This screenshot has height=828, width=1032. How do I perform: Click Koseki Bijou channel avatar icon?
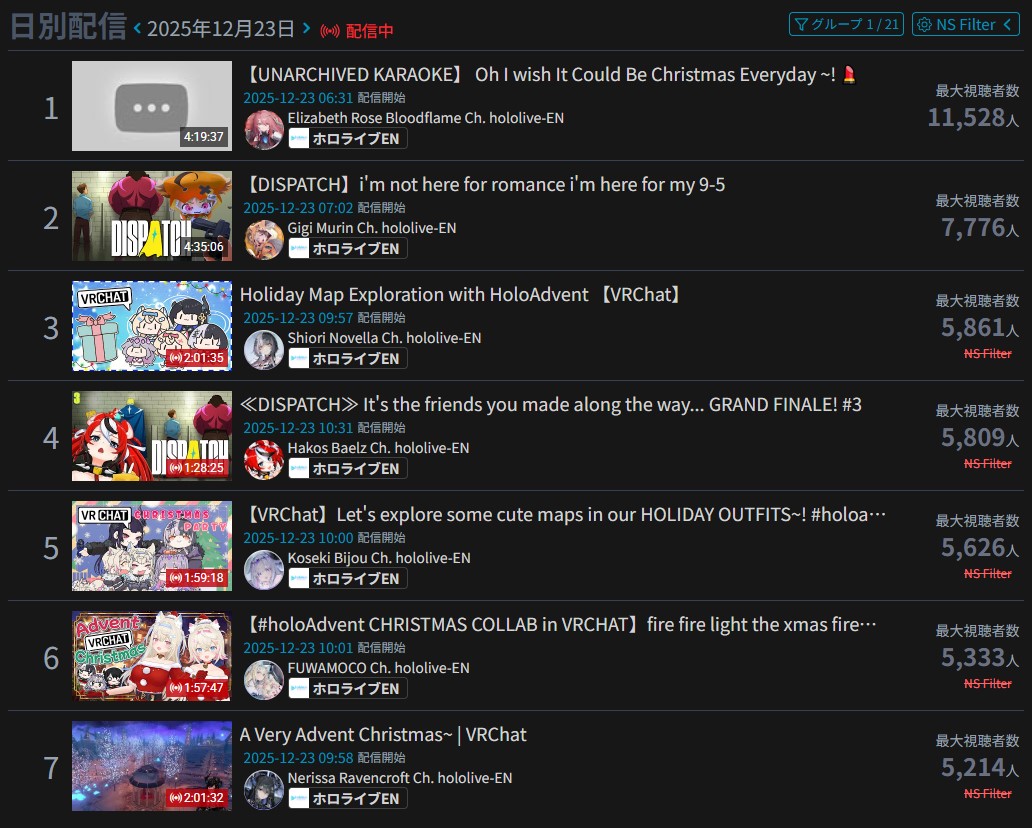click(264, 569)
